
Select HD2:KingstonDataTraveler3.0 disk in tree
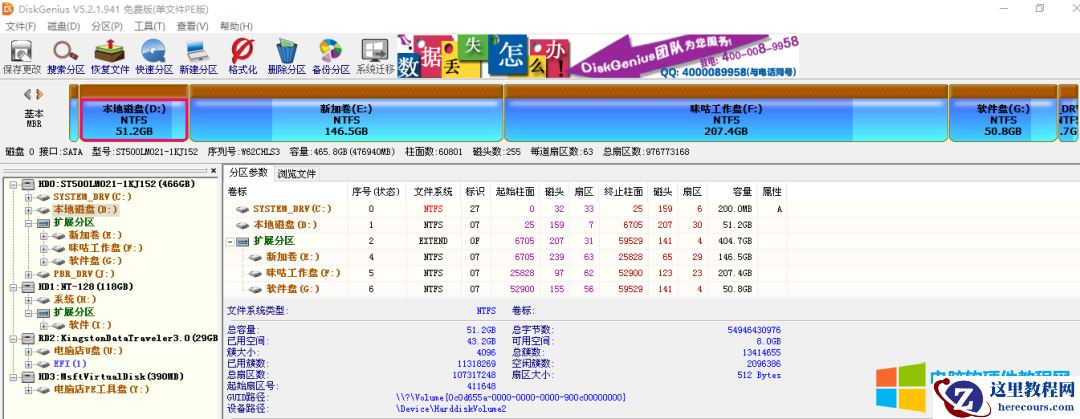127,338
